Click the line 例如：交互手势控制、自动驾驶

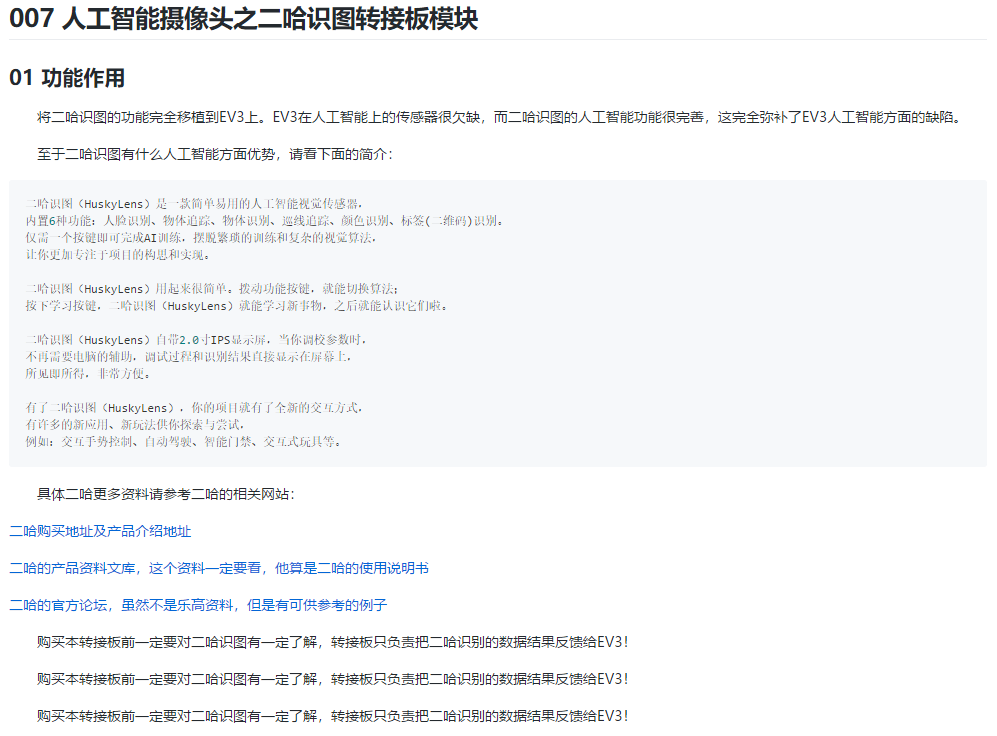tap(184, 442)
